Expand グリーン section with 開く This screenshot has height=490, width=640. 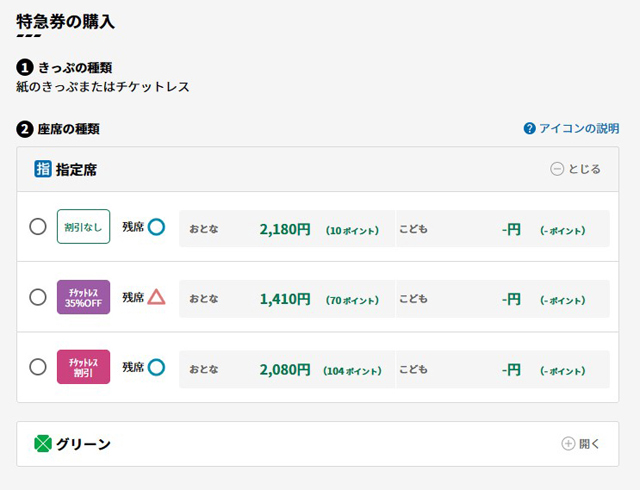coord(580,443)
